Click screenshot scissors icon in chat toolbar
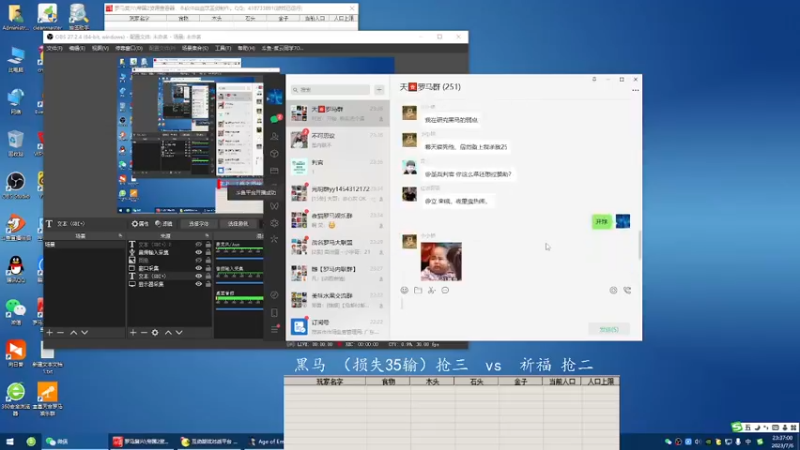The width and height of the screenshot is (800, 450). click(432, 290)
